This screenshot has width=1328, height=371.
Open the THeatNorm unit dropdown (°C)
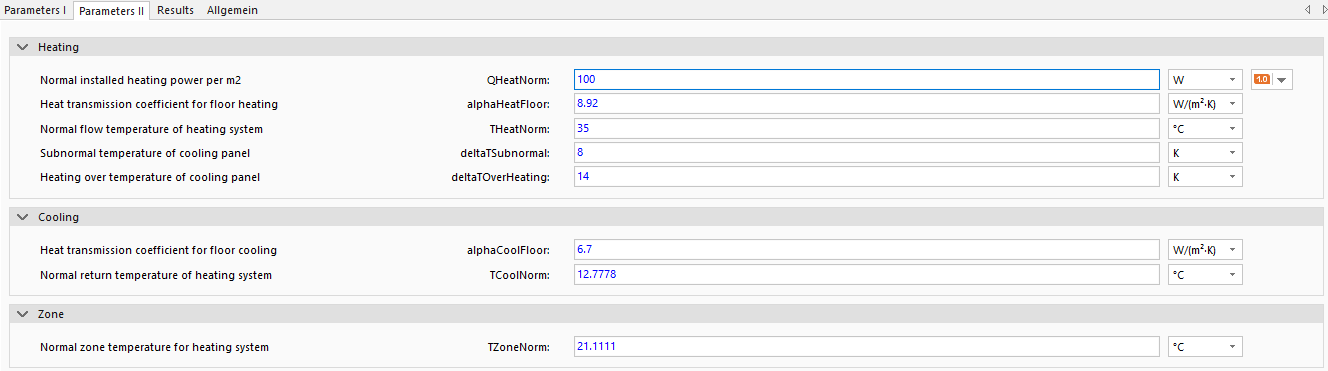[x=1205, y=129]
